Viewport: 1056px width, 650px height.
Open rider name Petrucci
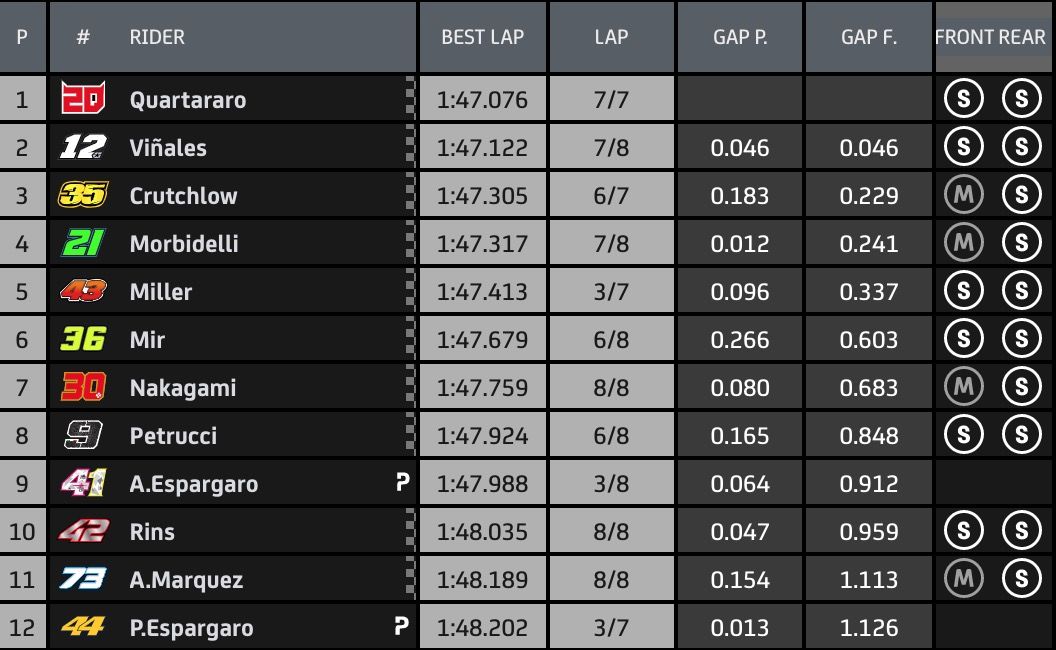tap(173, 436)
